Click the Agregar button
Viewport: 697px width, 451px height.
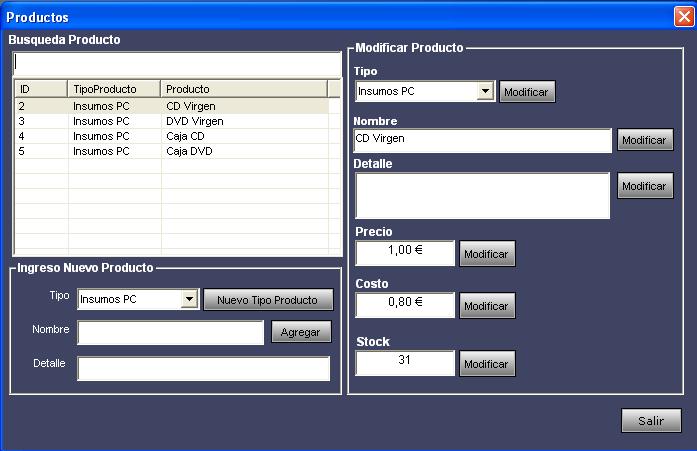[x=301, y=332]
